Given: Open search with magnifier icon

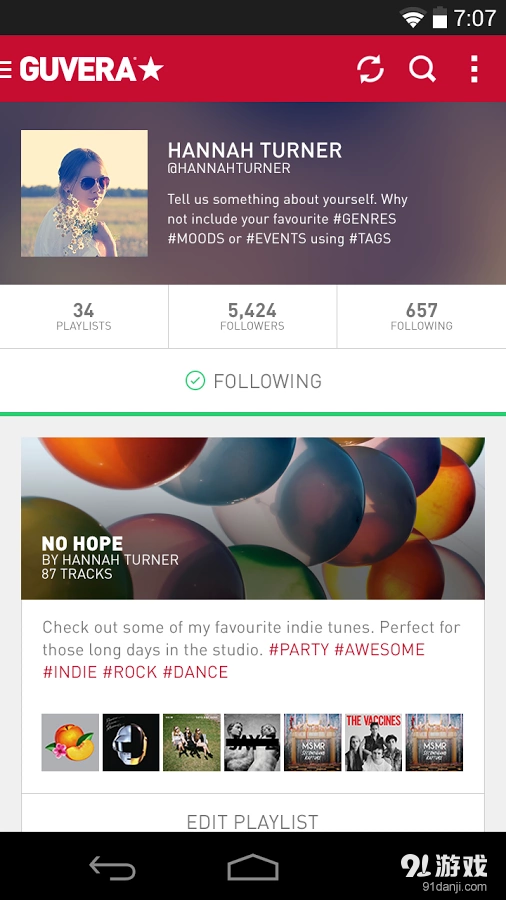Looking at the screenshot, I should pos(422,69).
